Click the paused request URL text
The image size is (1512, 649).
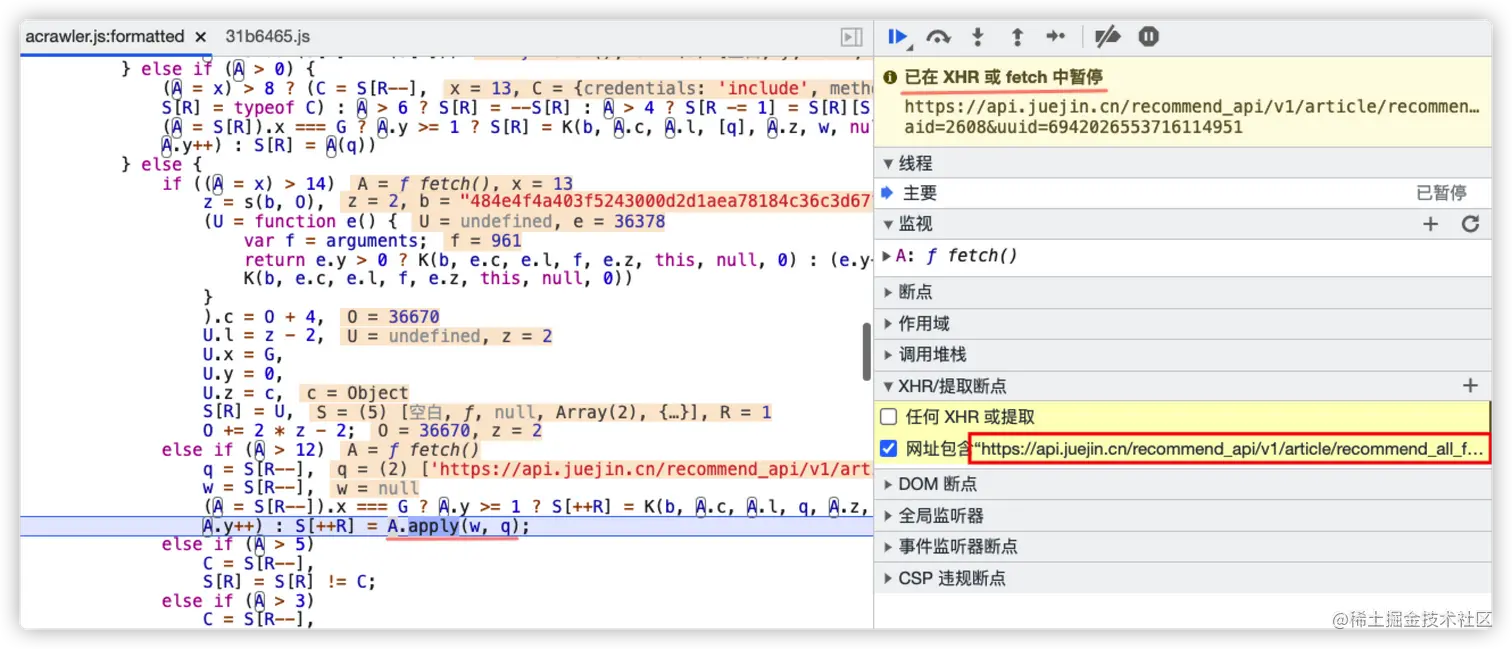click(x=1190, y=117)
